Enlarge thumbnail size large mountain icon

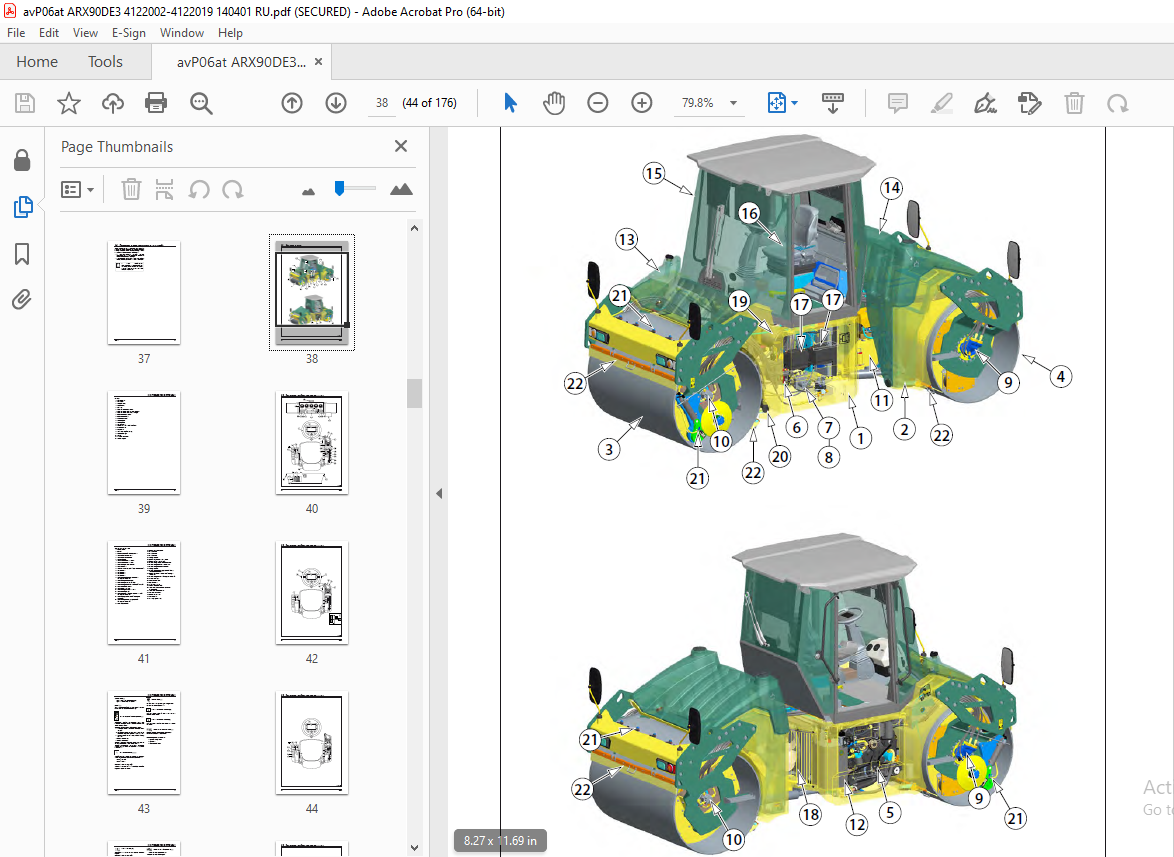point(401,189)
